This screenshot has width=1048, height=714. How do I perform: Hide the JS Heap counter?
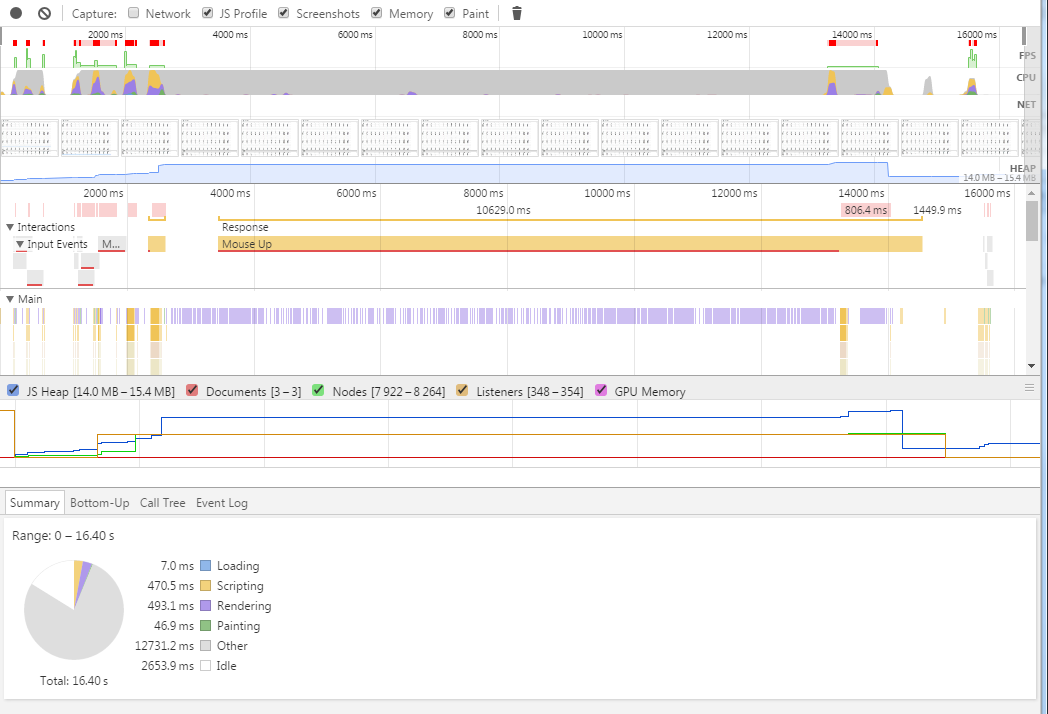coord(14,391)
